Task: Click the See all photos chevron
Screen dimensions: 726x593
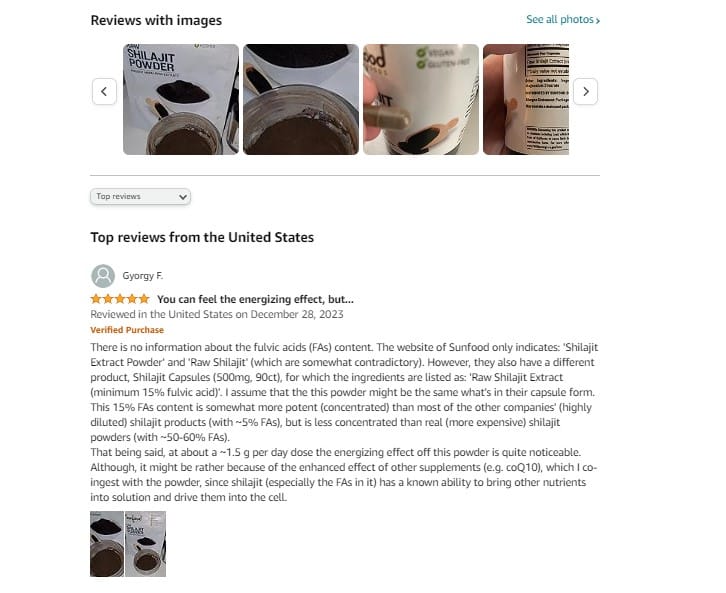Action: click(x=598, y=20)
